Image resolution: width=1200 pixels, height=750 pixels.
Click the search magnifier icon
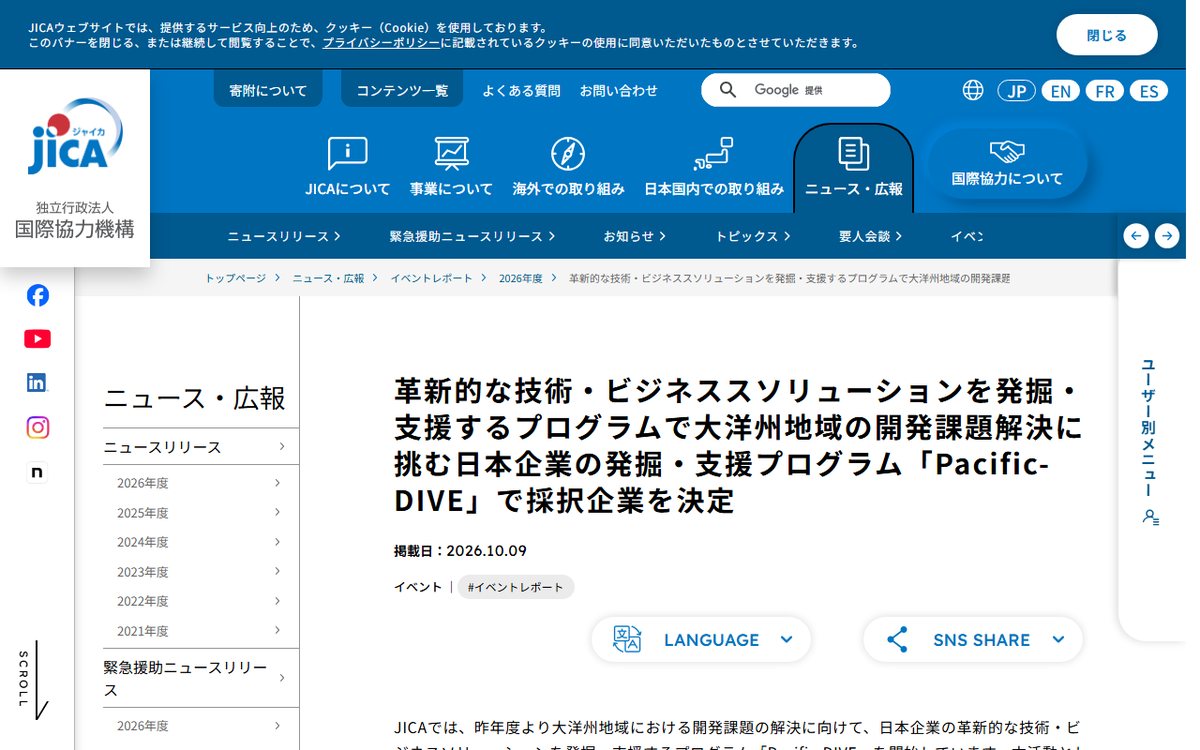[728, 90]
